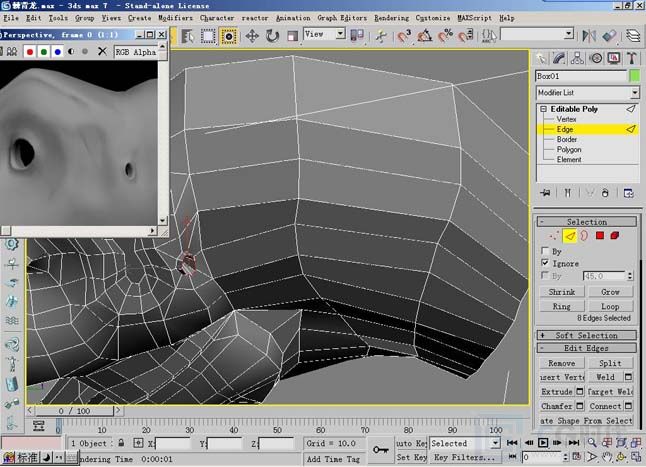The height and width of the screenshot is (467, 646).
Task: Switch to Polygon sub-object selection icon
Action: (600, 236)
